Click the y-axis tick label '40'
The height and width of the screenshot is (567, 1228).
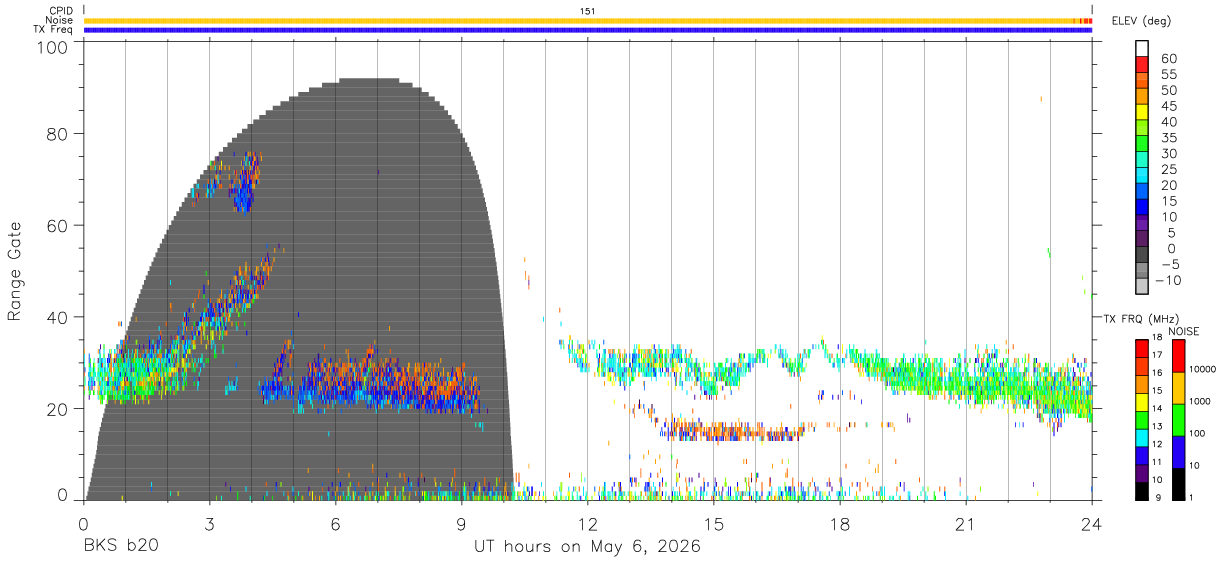[58, 317]
